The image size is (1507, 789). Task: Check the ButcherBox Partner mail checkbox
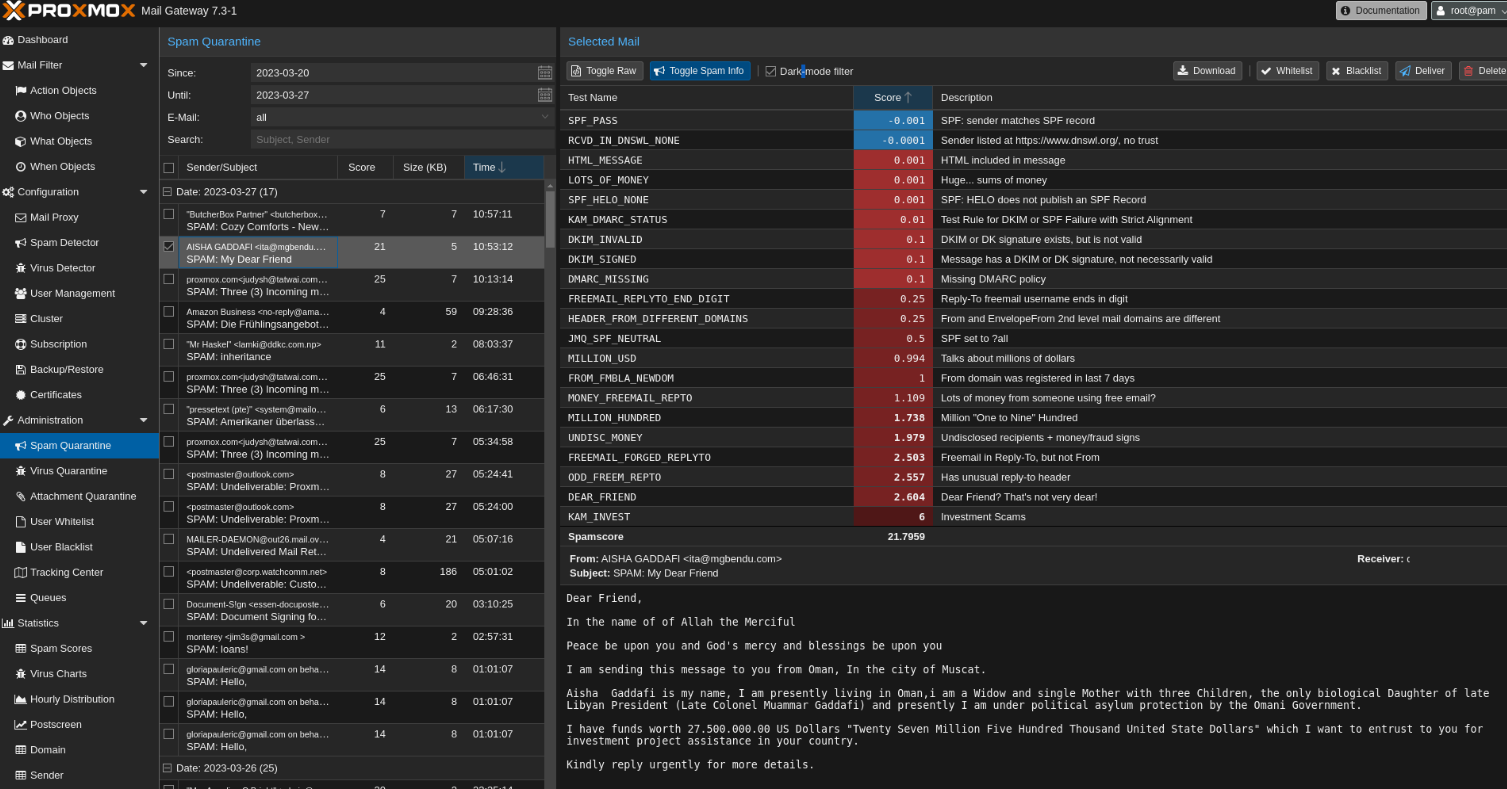pos(169,214)
